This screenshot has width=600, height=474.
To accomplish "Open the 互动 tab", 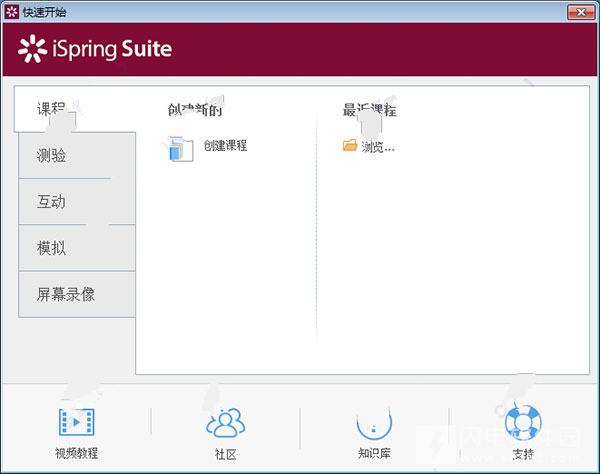I will pyautogui.click(x=77, y=202).
